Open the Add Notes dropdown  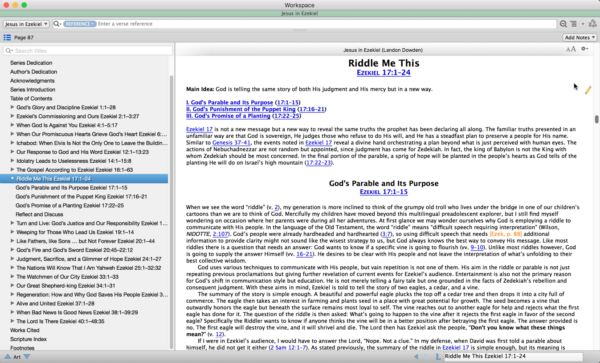pyautogui.click(x=580, y=37)
